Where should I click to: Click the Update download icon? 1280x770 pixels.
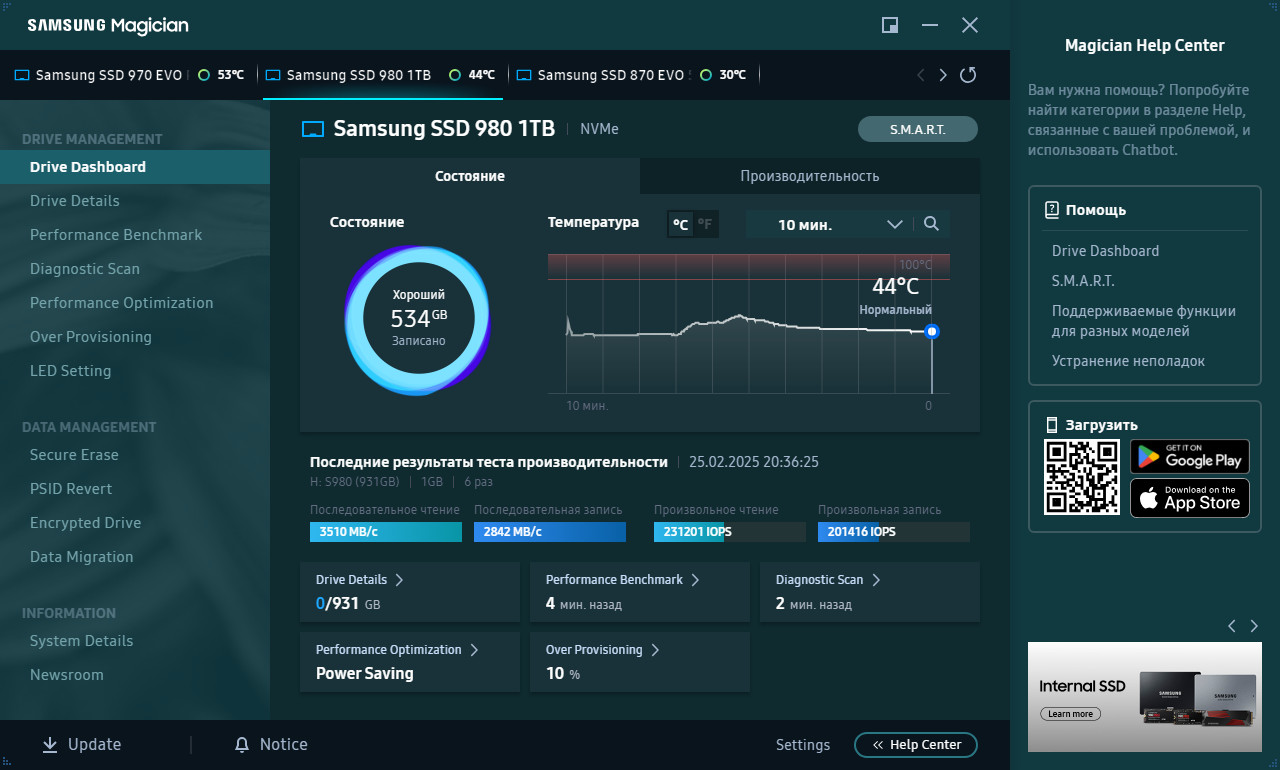pos(50,745)
